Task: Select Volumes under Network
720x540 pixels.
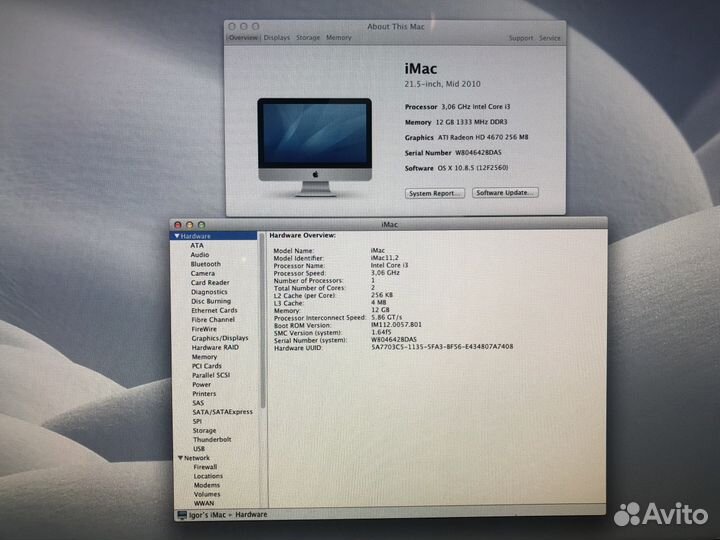Action: pos(207,495)
